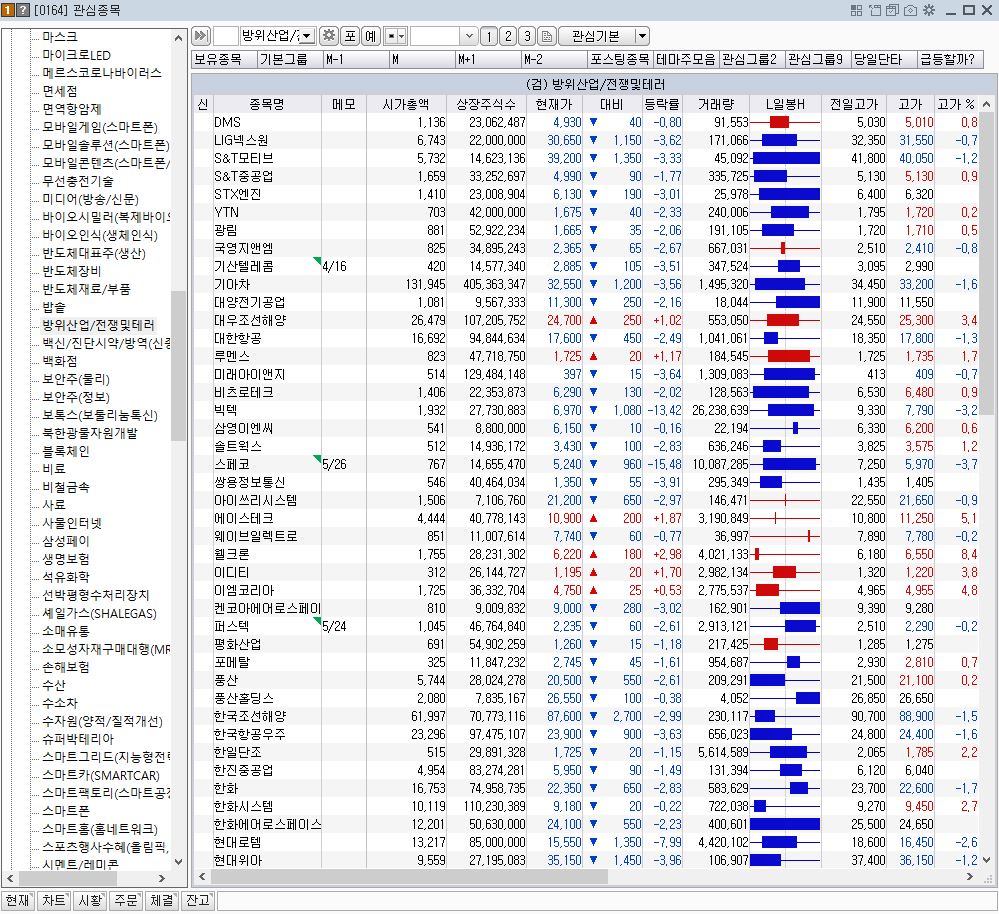Click toolbar page button 1
999x914 pixels.
(x=489, y=36)
